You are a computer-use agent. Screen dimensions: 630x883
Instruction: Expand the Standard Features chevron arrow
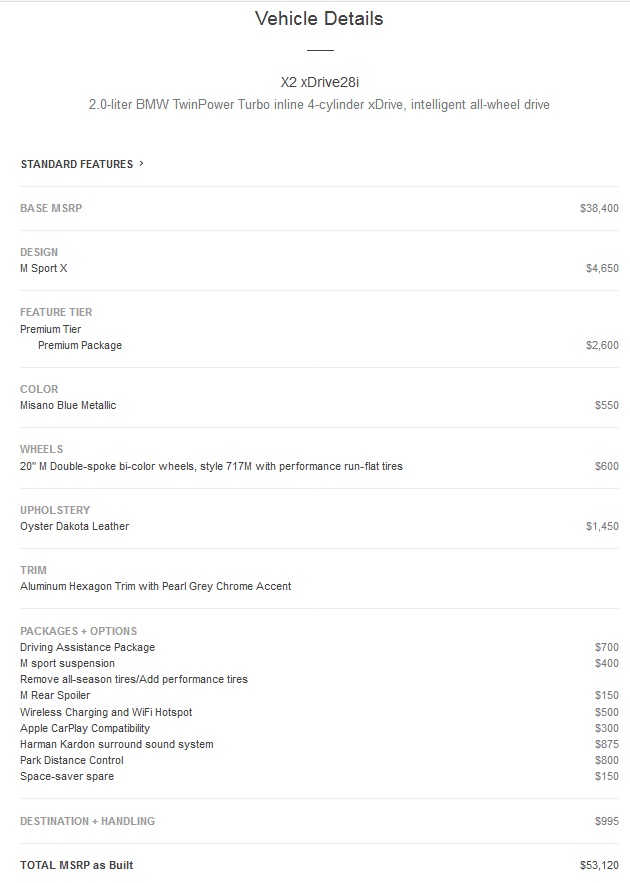pos(142,164)
